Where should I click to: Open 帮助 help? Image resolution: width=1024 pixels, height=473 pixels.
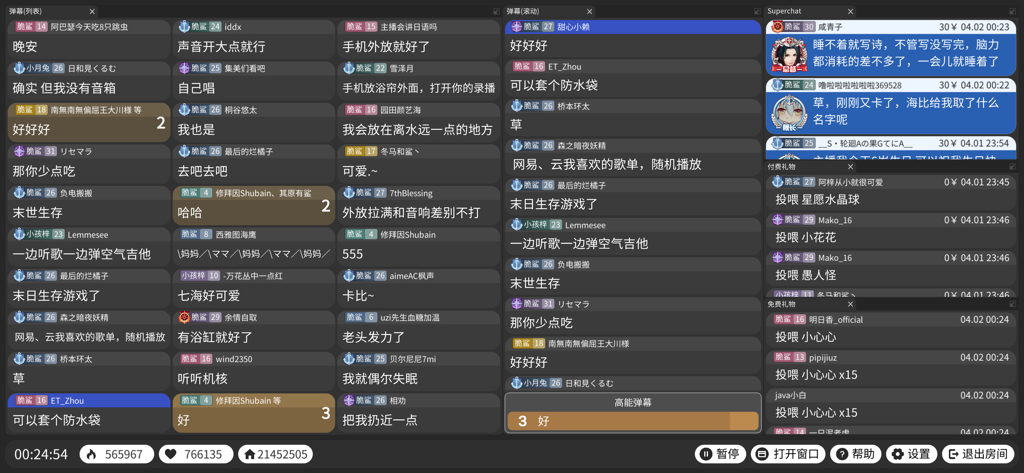(x=856, y=454)
